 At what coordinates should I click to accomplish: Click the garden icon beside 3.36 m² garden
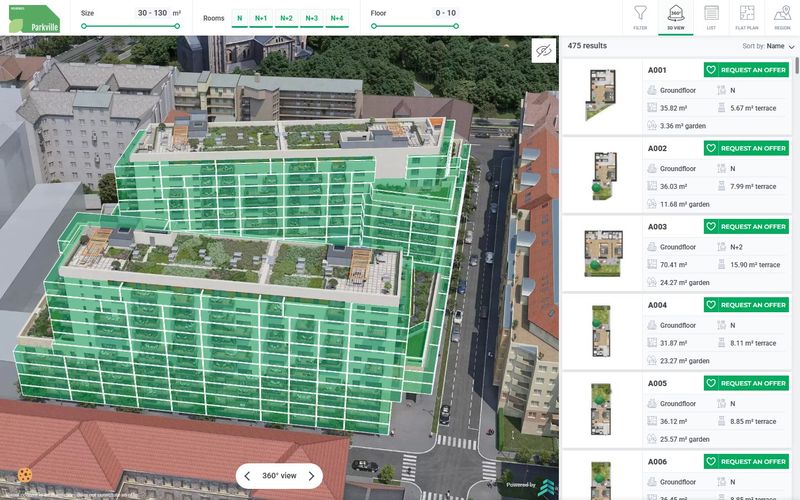coord(652,126)
